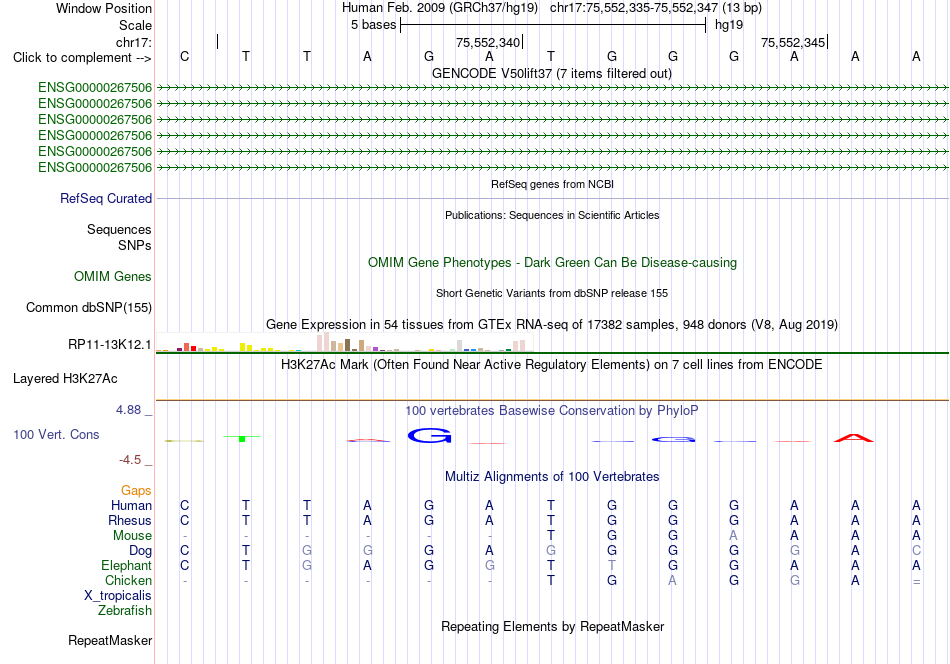The height and width of the screenshot is (664, 950).
Task: Open the GTEx Gene Expression track title
Action: point(552,325)
